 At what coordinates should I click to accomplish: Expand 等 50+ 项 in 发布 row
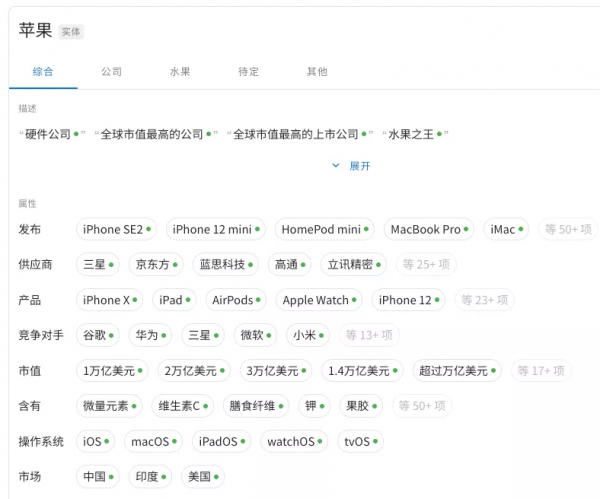[x=568, y=229]
